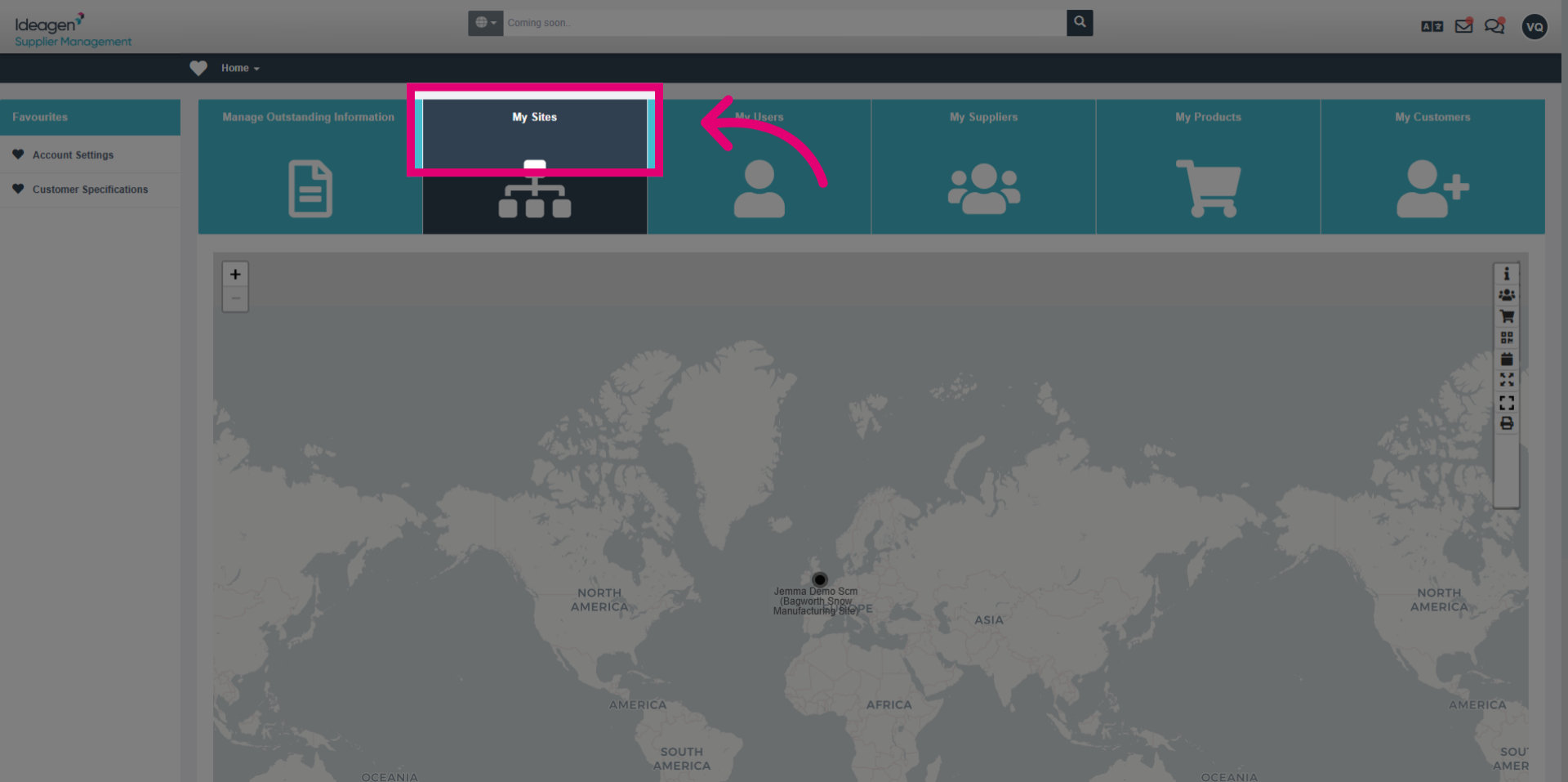
Task: Click the calendar map toolbar icon
Action: [x=1507, y=359]
